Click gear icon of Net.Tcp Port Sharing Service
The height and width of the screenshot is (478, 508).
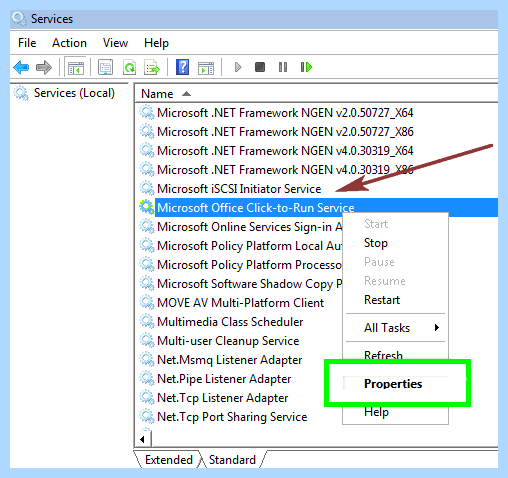[x=147, y=417]
